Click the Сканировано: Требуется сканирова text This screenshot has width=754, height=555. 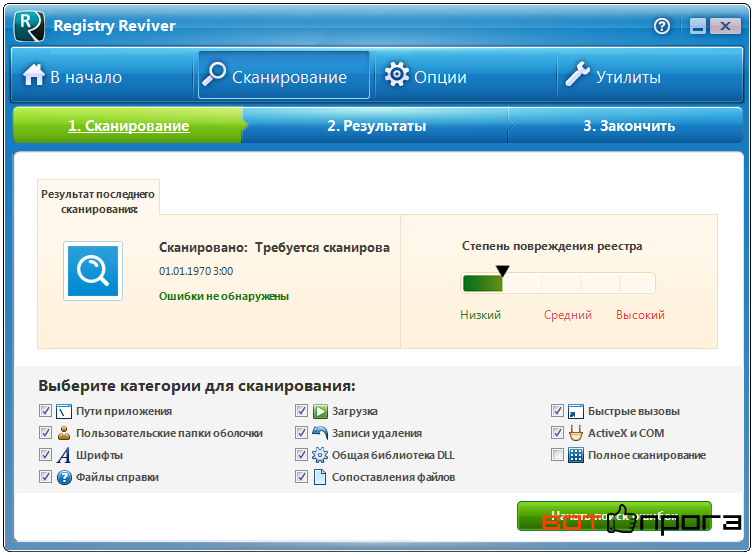274,248
